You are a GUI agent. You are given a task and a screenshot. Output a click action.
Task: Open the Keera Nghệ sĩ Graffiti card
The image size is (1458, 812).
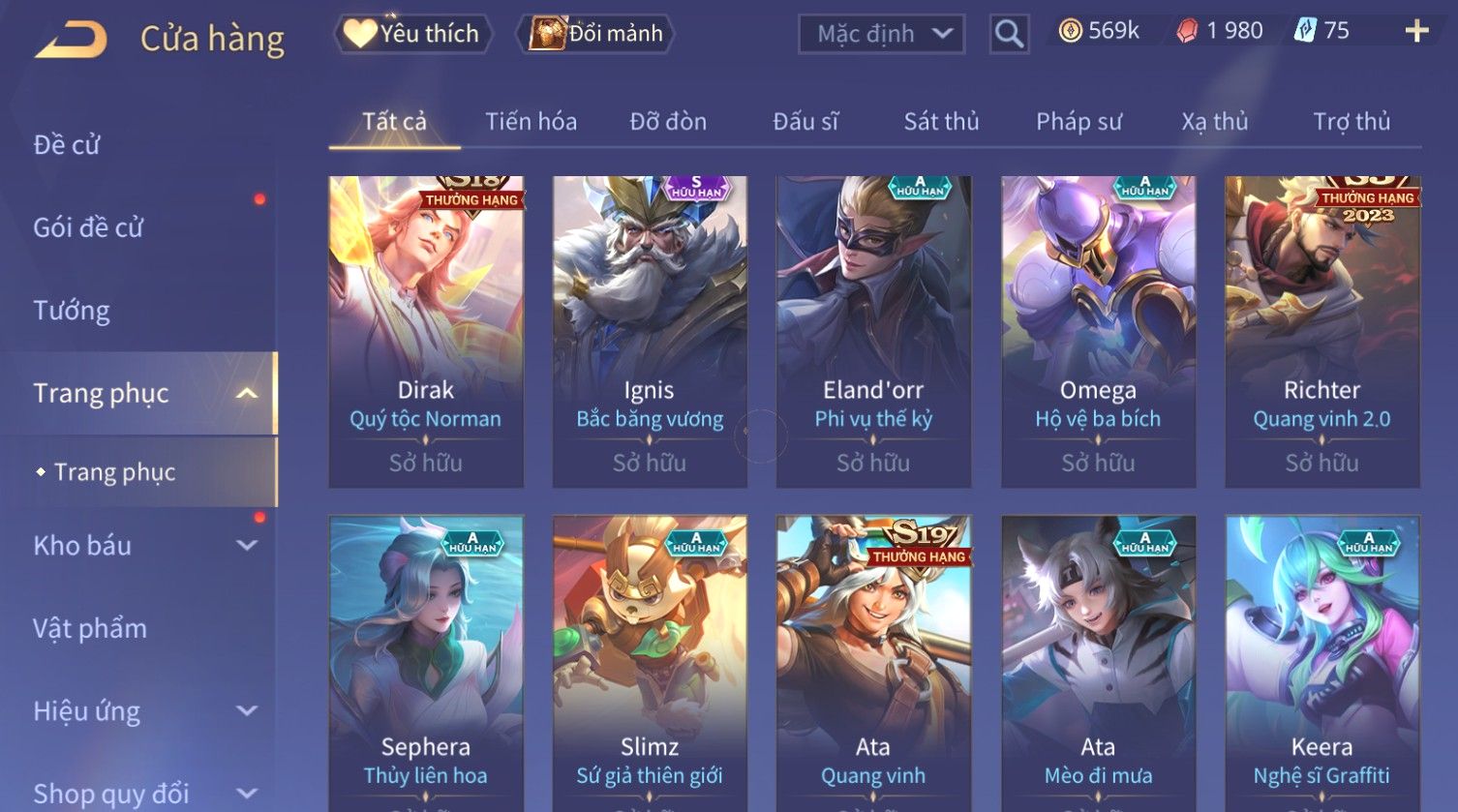click(1322, 664)
